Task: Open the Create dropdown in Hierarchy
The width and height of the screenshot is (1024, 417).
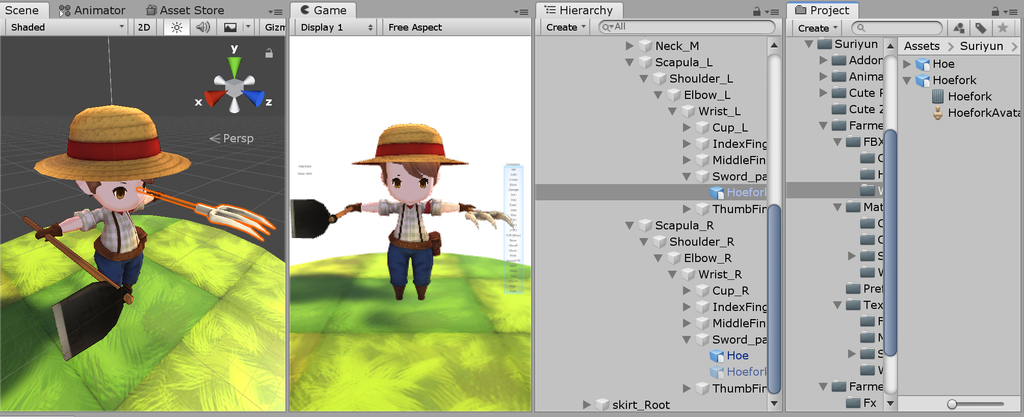Action: (x=565, y=27)
